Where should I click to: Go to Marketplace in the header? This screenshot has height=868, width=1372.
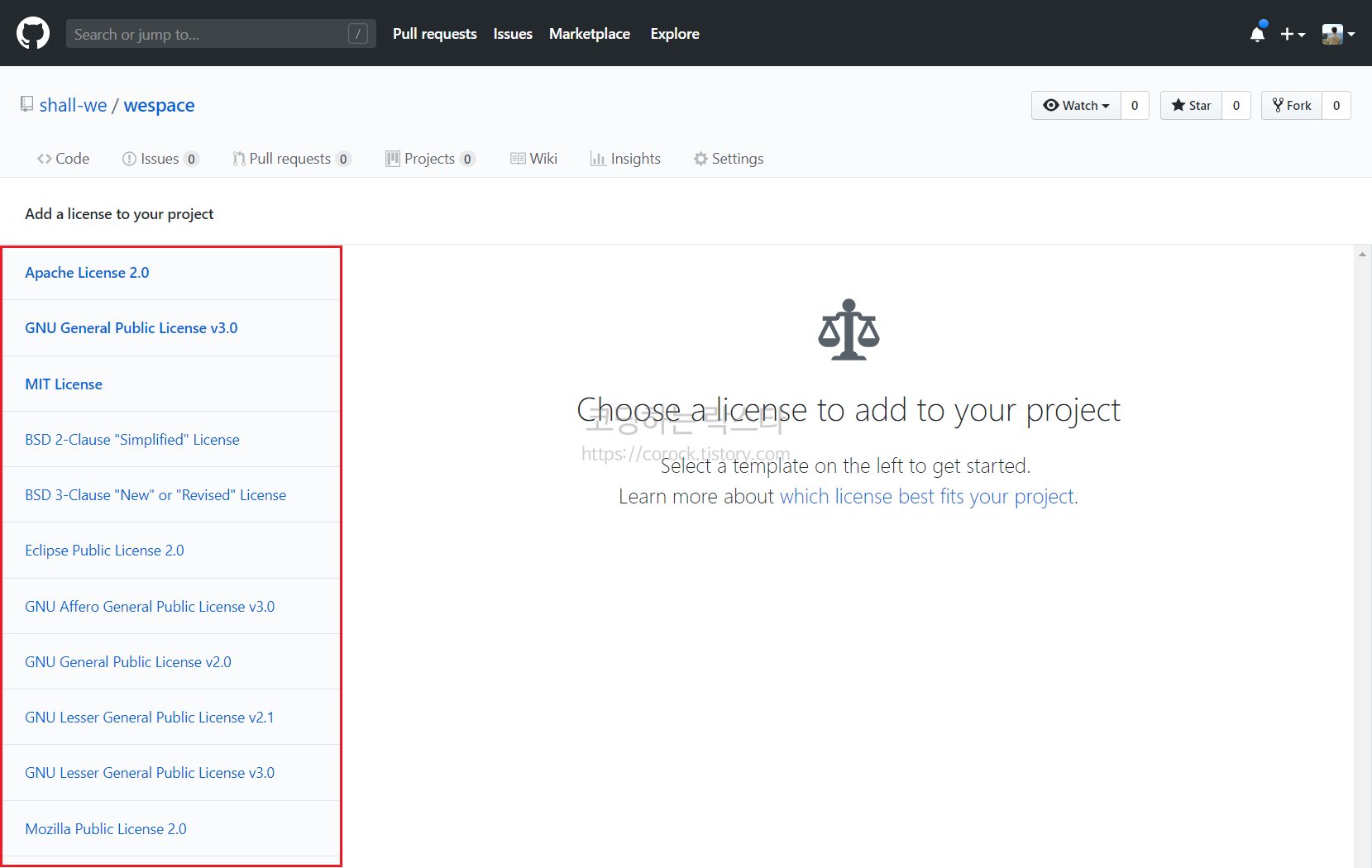click(590, 34)
